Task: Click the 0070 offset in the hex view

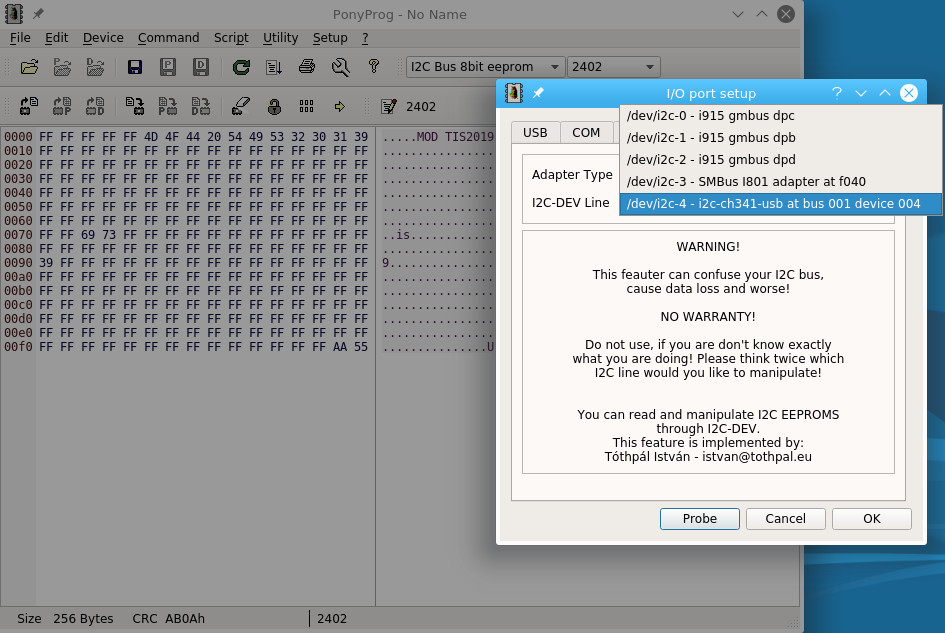Action: 18,235
